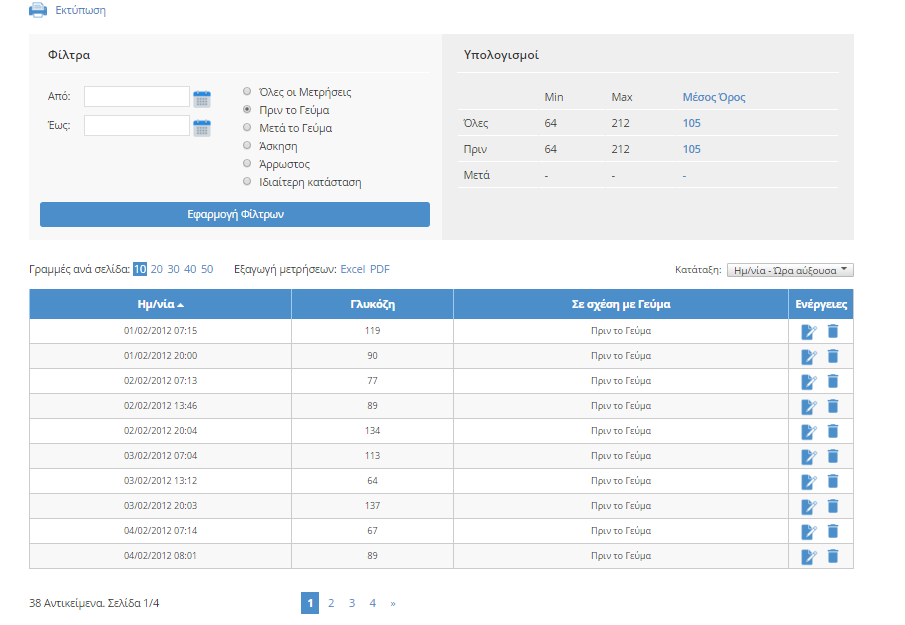
Task: Open the Κατάταξη sort dropdown
Action: pos(790,270)
